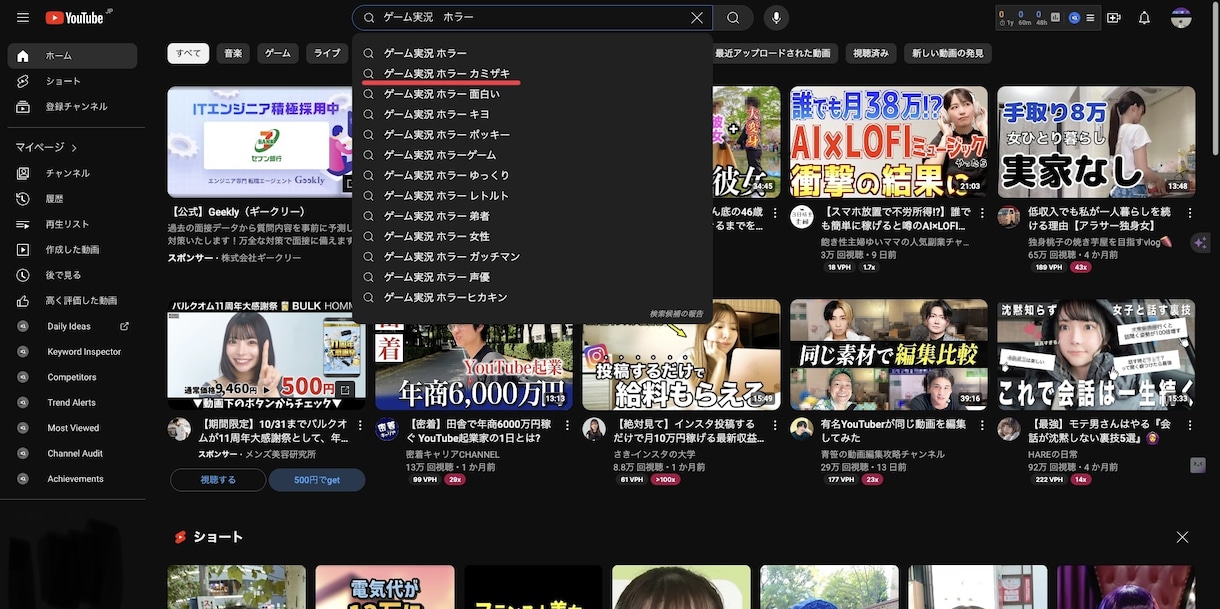Choose suggestion ゲーム実況 ホラー 面白い
This screenshot has height=609, width=1220.
(x=532, y=94)
